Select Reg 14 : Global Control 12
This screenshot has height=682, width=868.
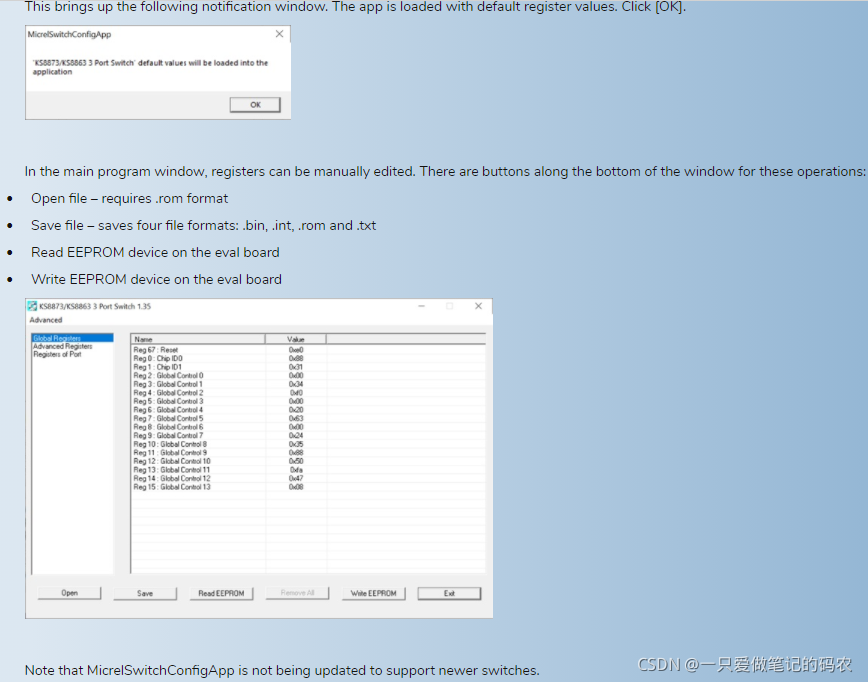point(308,478)
